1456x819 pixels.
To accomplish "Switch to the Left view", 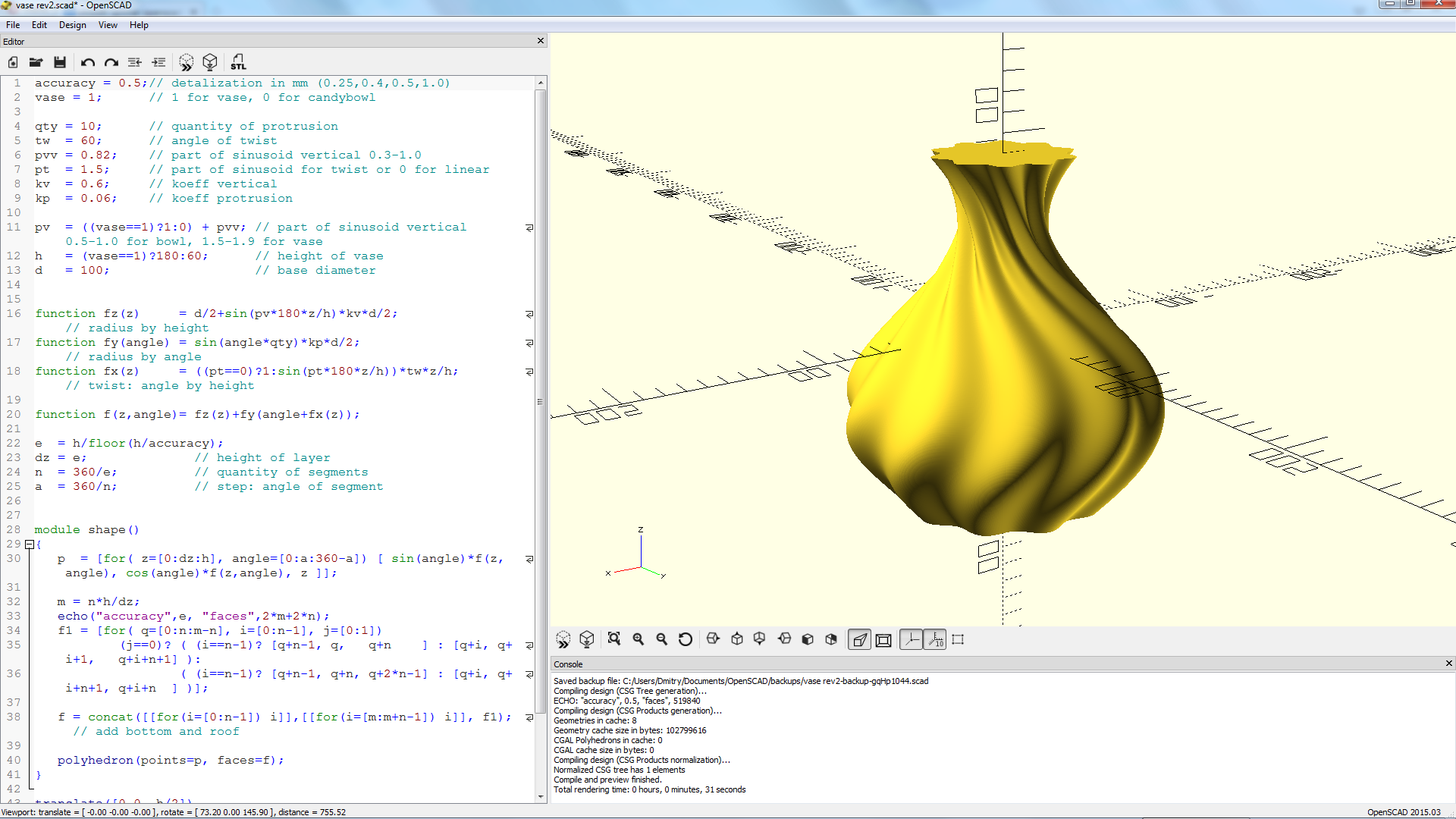I will click(784, 639).
